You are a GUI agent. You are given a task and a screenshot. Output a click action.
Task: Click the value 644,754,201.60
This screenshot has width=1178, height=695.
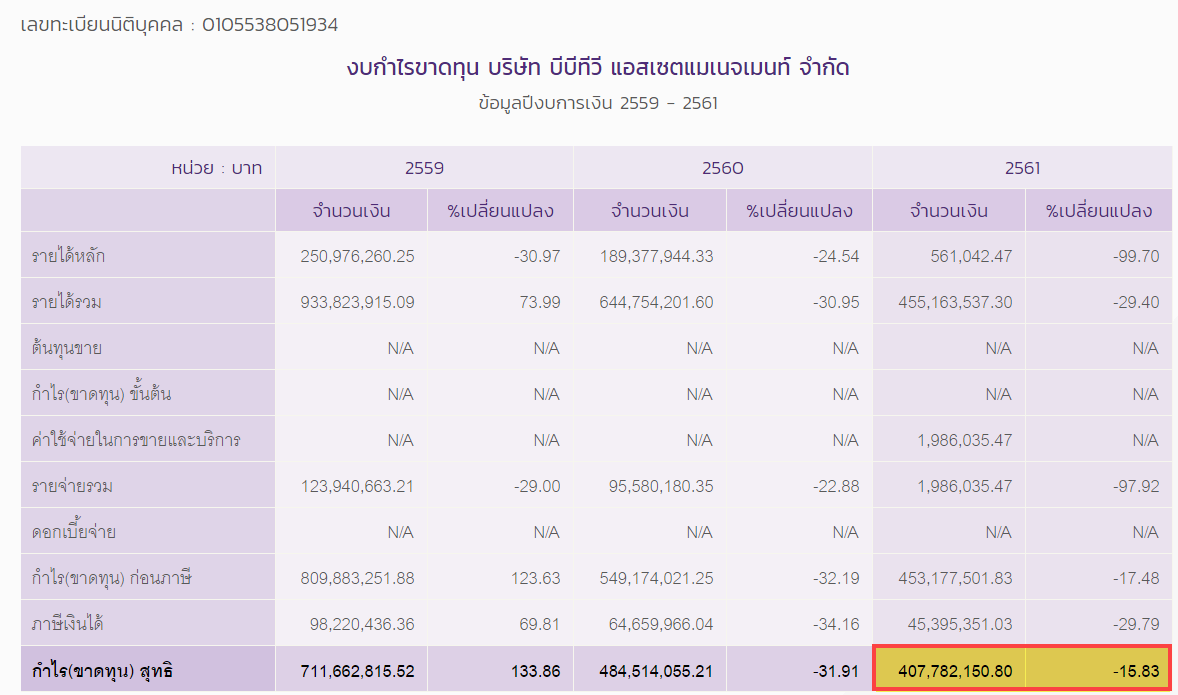coord(657,302)
